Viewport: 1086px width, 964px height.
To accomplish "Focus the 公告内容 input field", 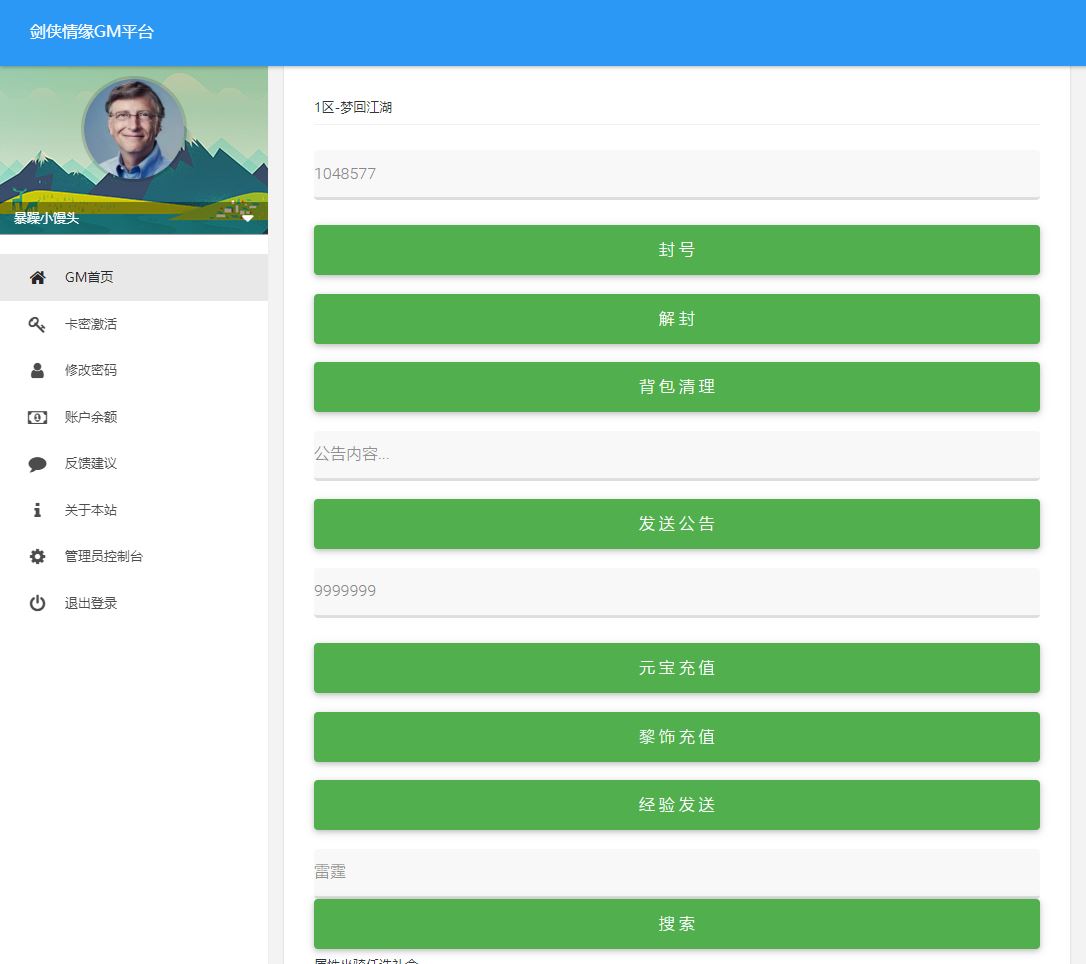I will tap(676, 454).
